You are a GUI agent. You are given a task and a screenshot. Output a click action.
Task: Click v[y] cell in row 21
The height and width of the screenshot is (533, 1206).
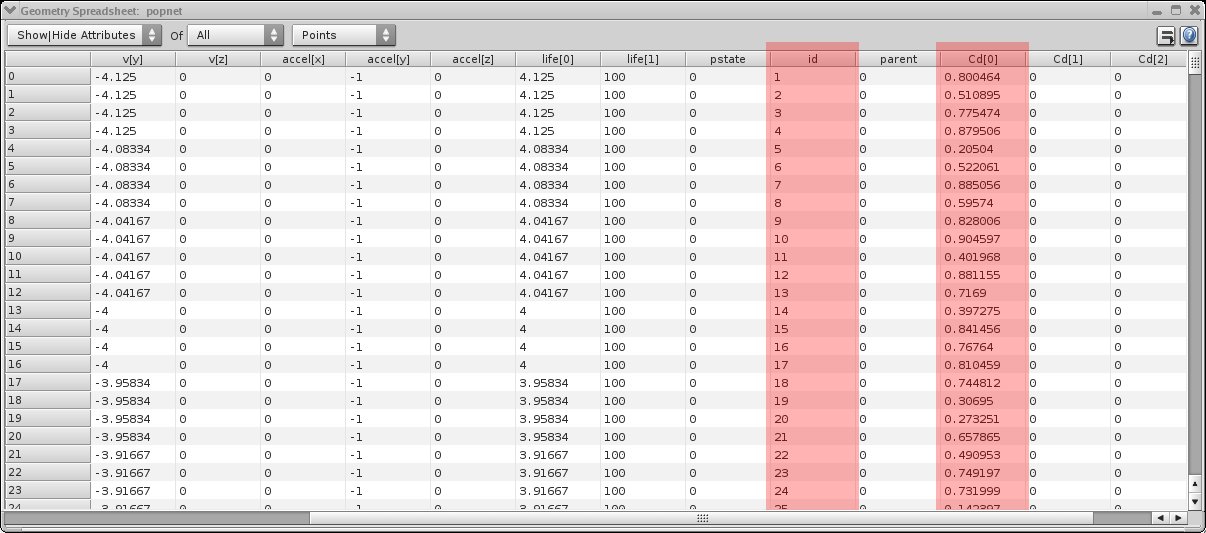coord(133,454)
